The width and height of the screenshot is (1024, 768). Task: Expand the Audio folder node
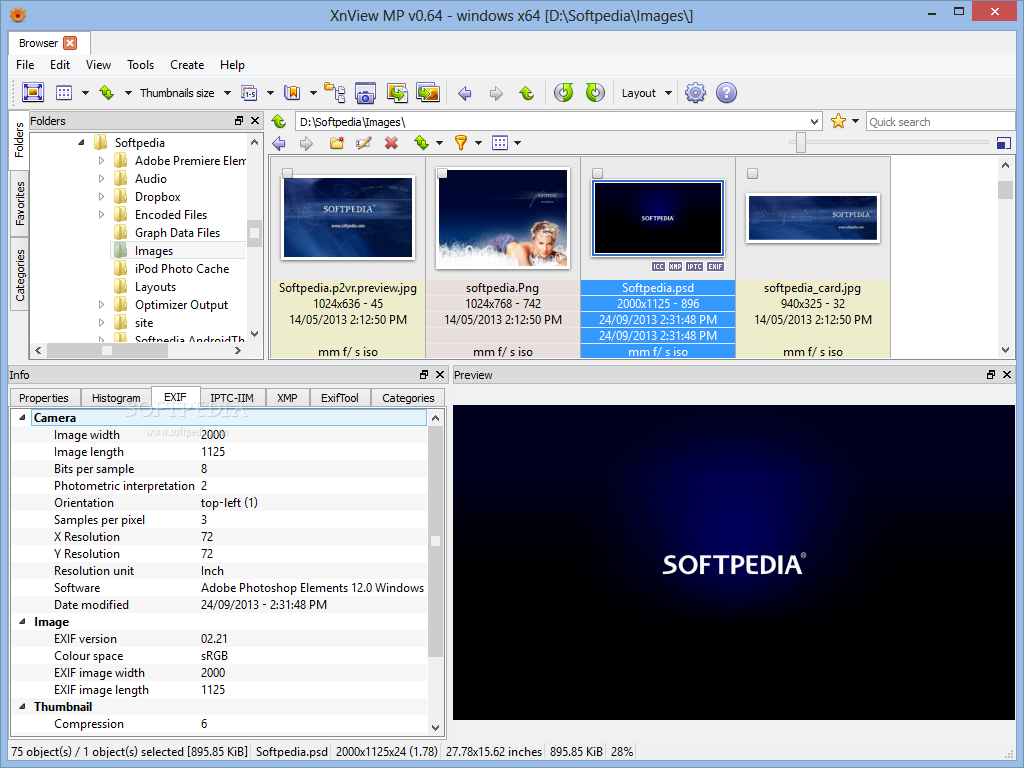pyautogui.click(x=101, y=178)
